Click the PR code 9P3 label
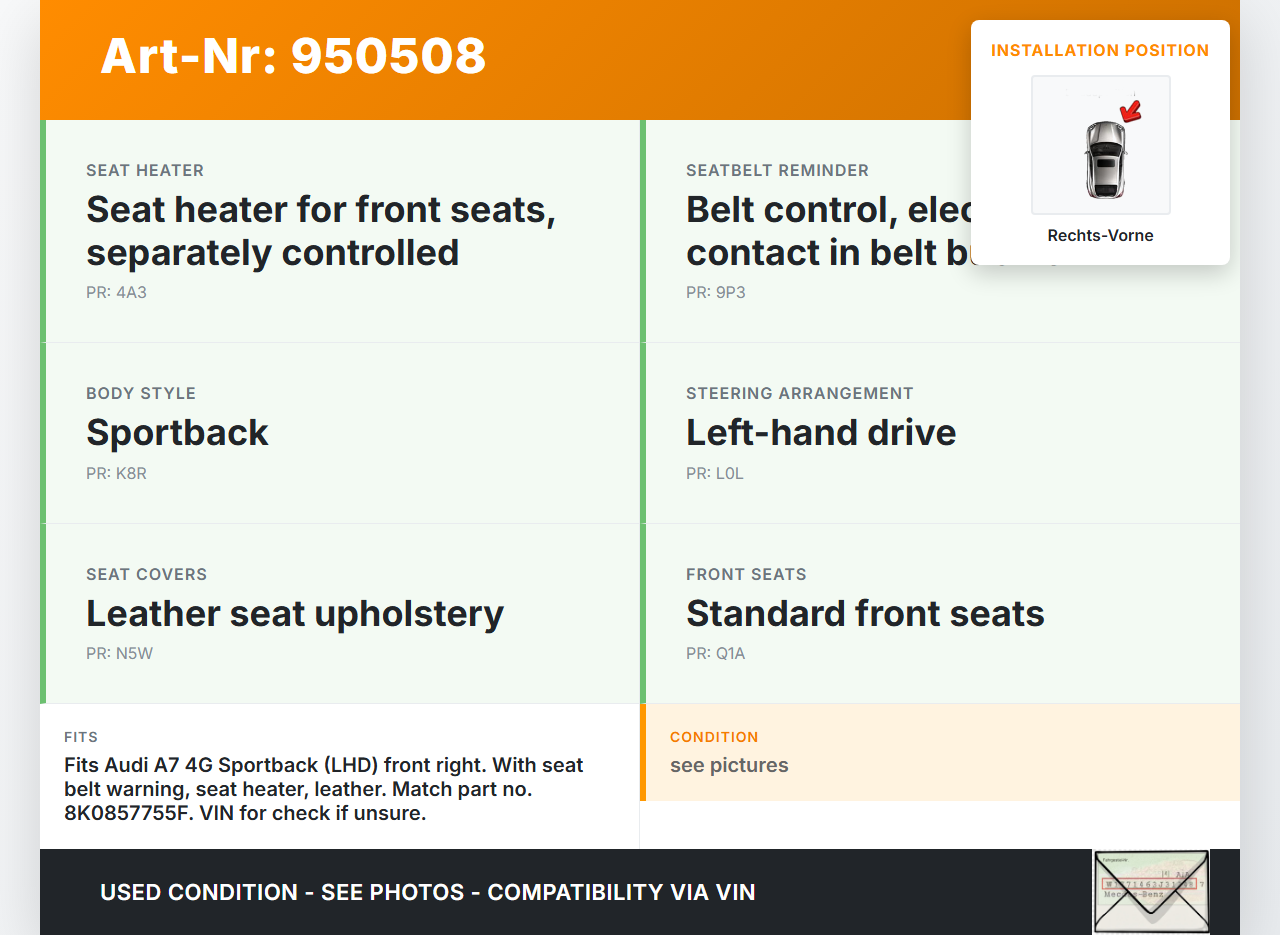This screenshot has width=1280, height=935. [716, 293]
